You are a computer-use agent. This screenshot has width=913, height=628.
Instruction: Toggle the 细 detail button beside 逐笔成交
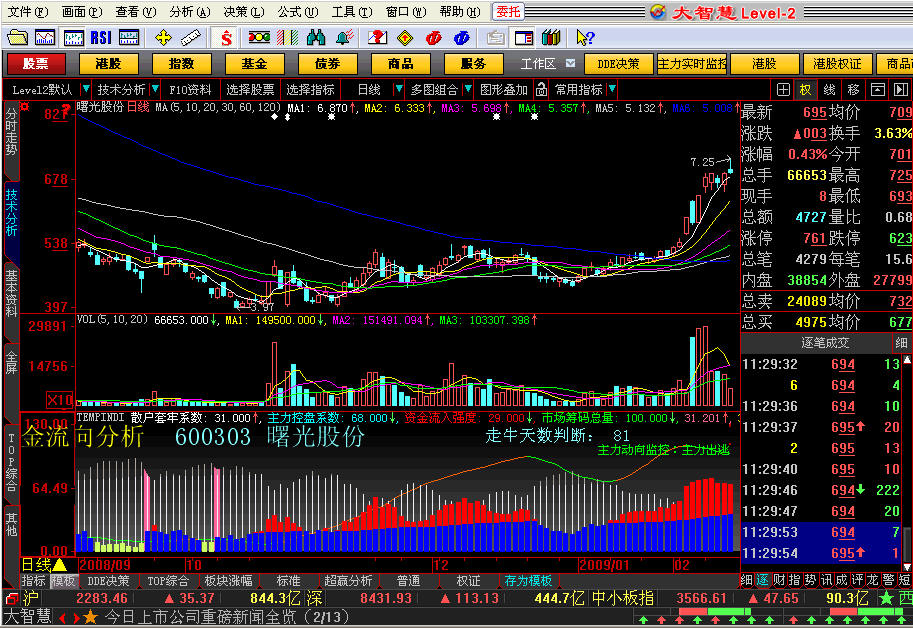pos(901,343)
